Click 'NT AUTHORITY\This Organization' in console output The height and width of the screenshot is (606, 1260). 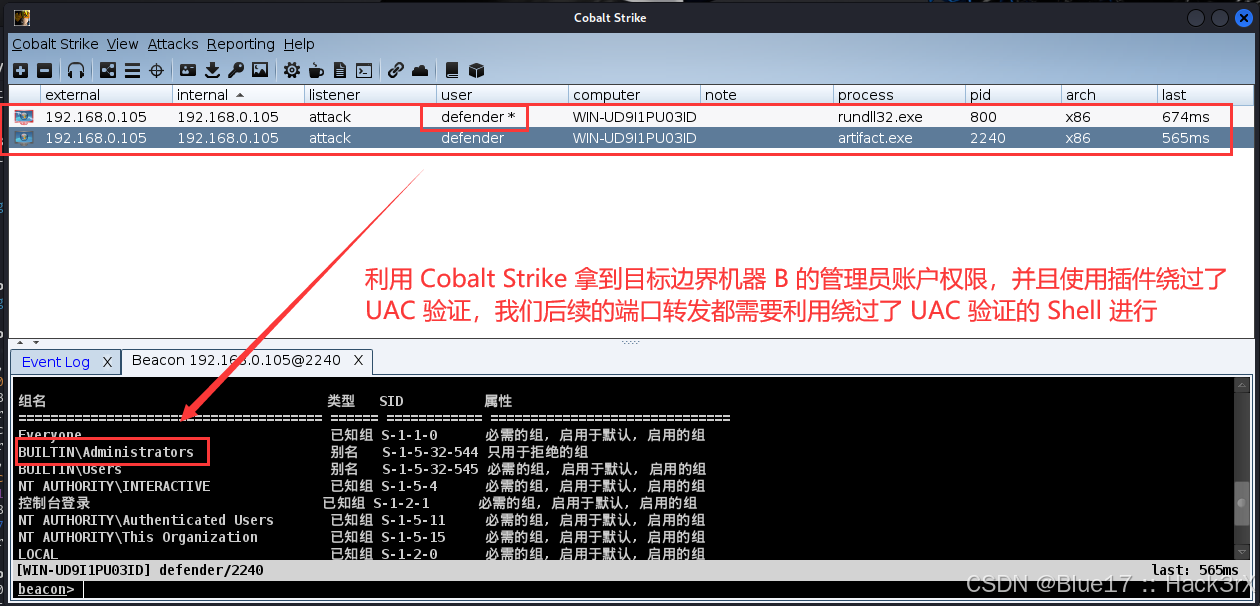tap(138, 537)
